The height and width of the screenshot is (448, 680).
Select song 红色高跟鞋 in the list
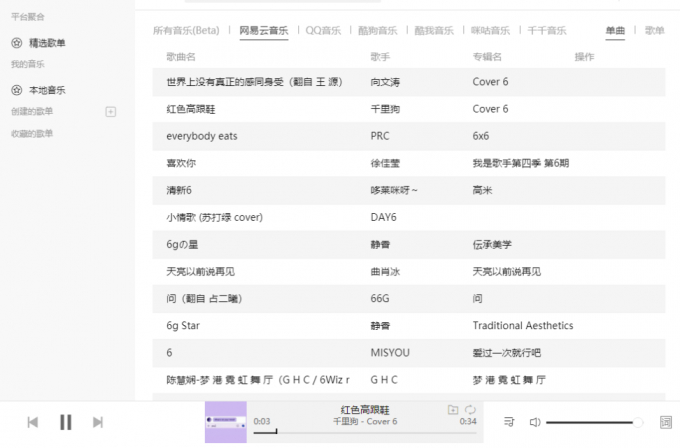coord(190,109)
